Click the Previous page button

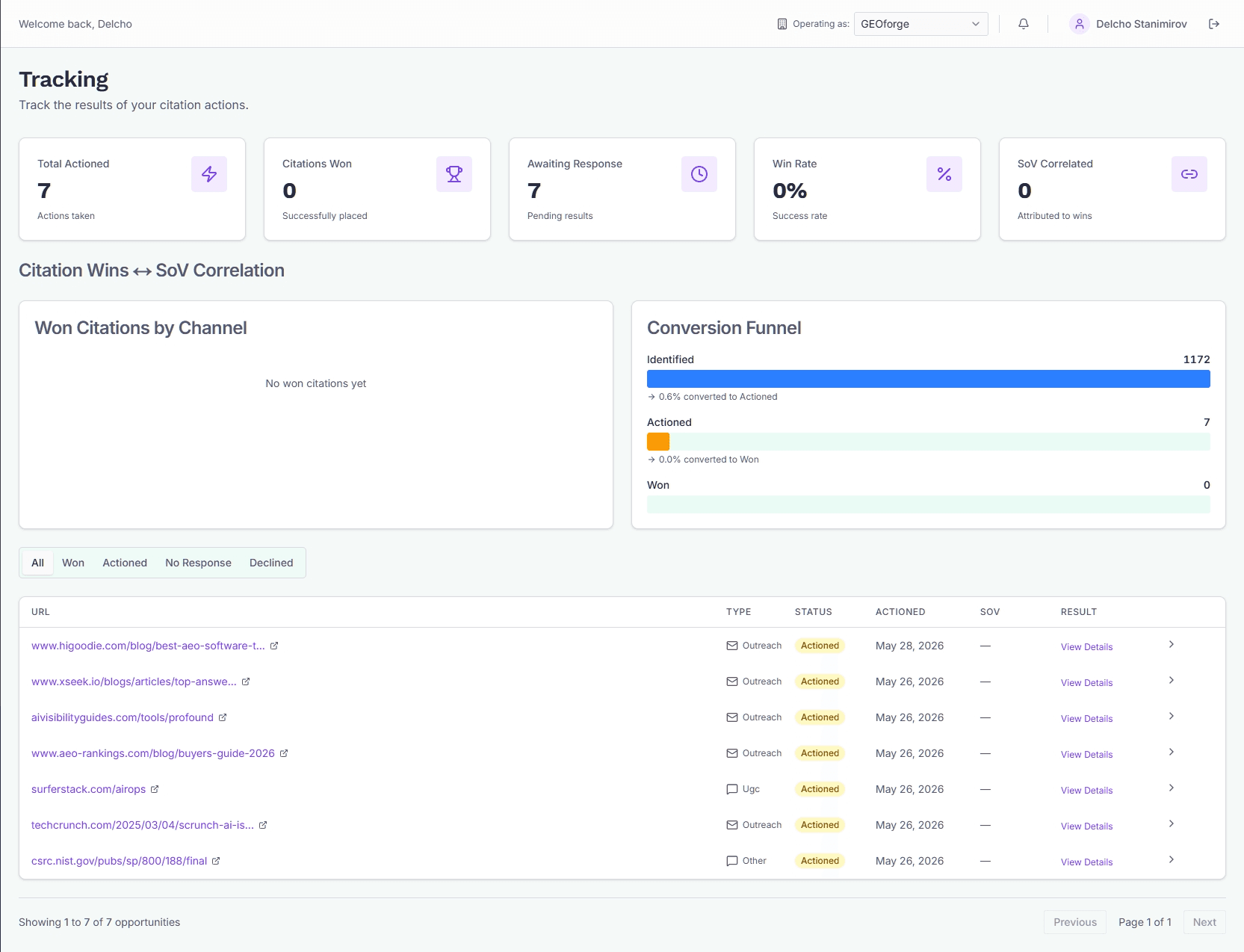point(1075,922)
